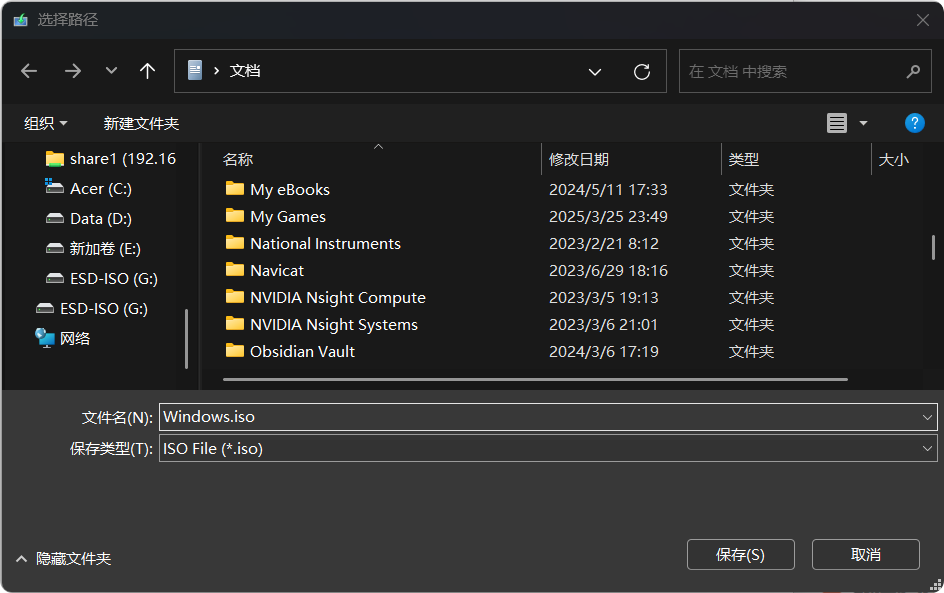This screenshot has width=944, height=593.
Task: Open the 保存类型 ISO File dropdown
Action: [548, 449]
